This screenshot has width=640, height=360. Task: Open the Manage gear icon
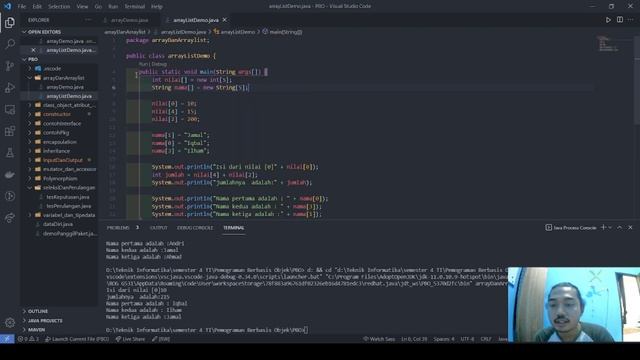pyautogui.click(x=10, y=322)
